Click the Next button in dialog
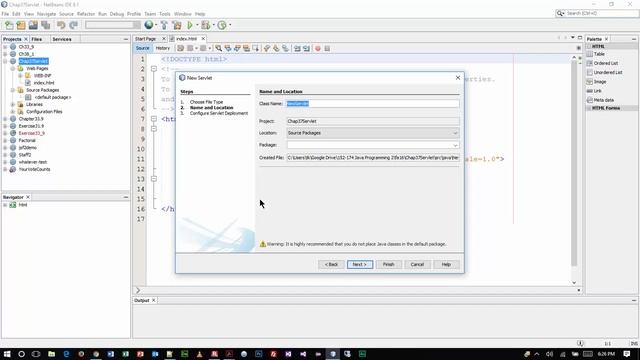 coord(360,264)
